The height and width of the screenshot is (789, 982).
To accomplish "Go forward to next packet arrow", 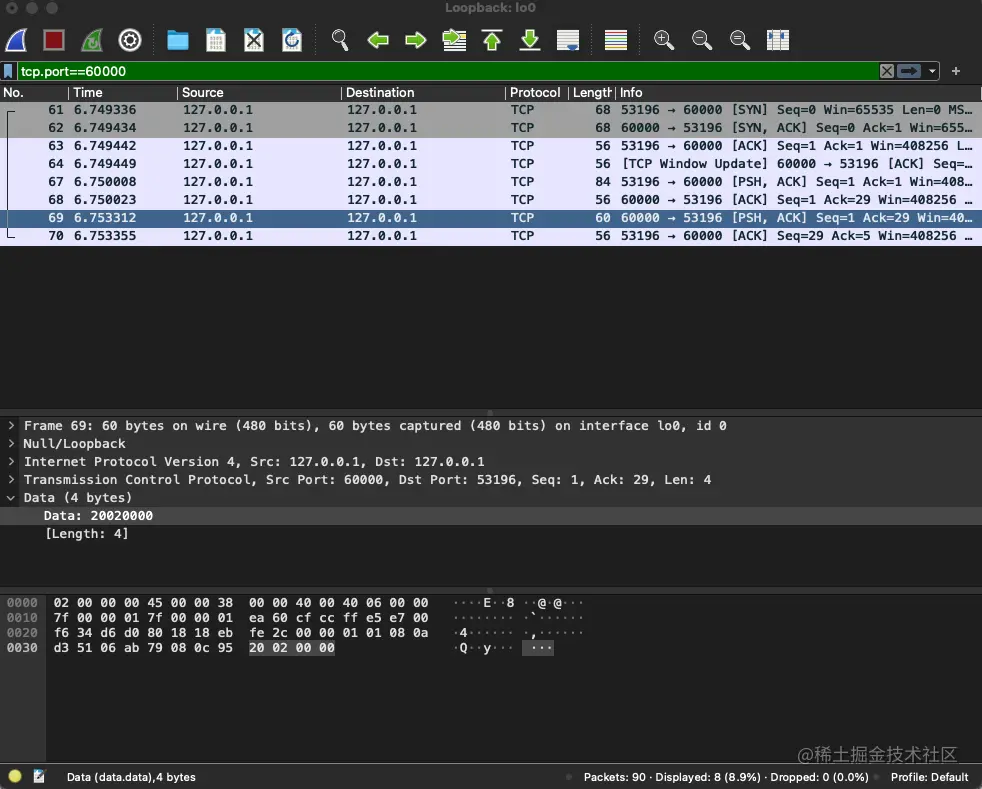I will (416, 40).
